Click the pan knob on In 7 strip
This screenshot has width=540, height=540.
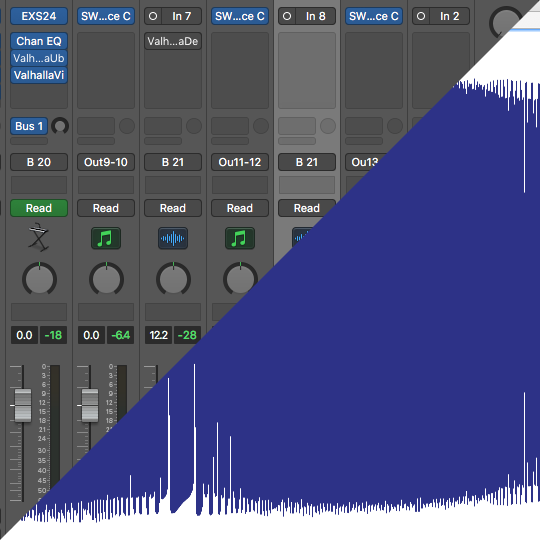(173, 279)
